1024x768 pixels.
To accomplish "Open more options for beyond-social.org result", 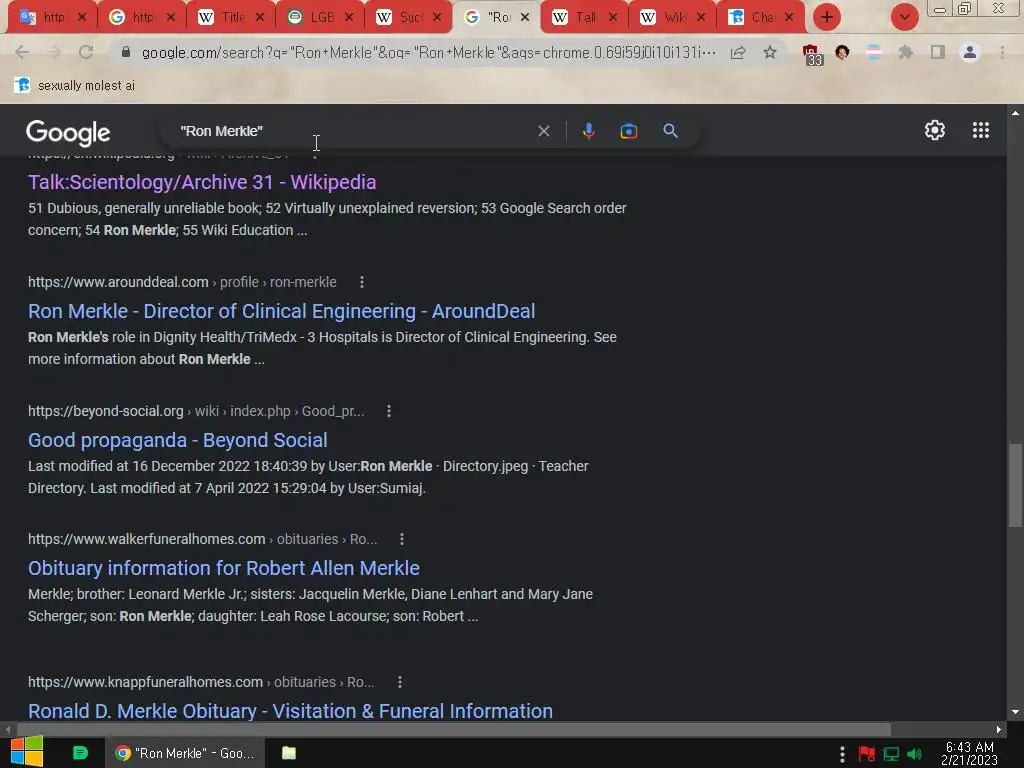I will [389, 411].
